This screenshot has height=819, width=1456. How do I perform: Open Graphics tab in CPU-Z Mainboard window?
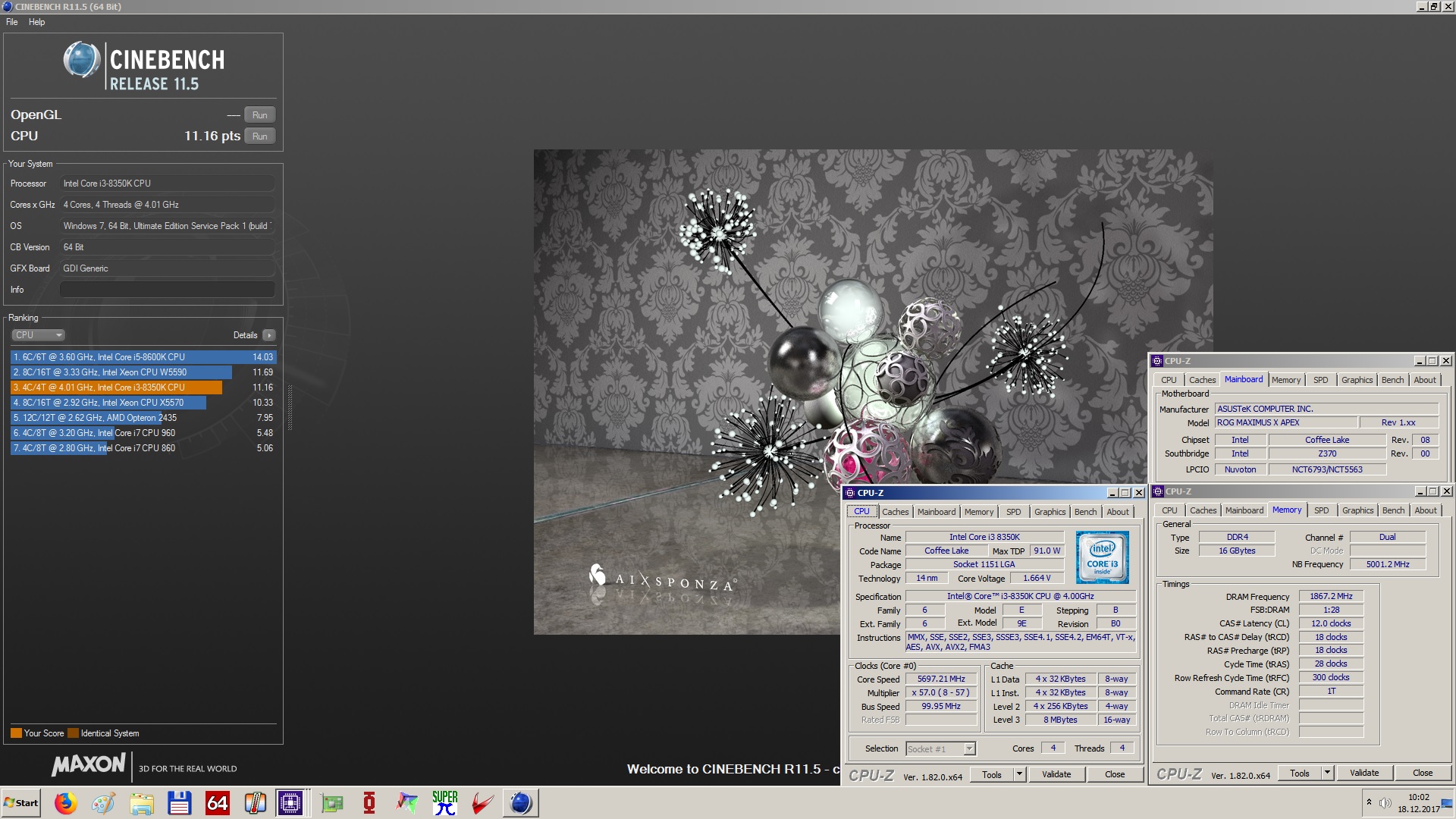1357,380
